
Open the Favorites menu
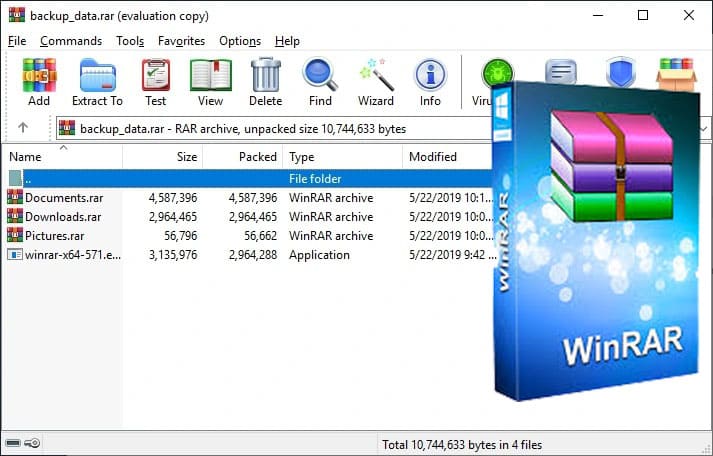[x=181, y=41]
